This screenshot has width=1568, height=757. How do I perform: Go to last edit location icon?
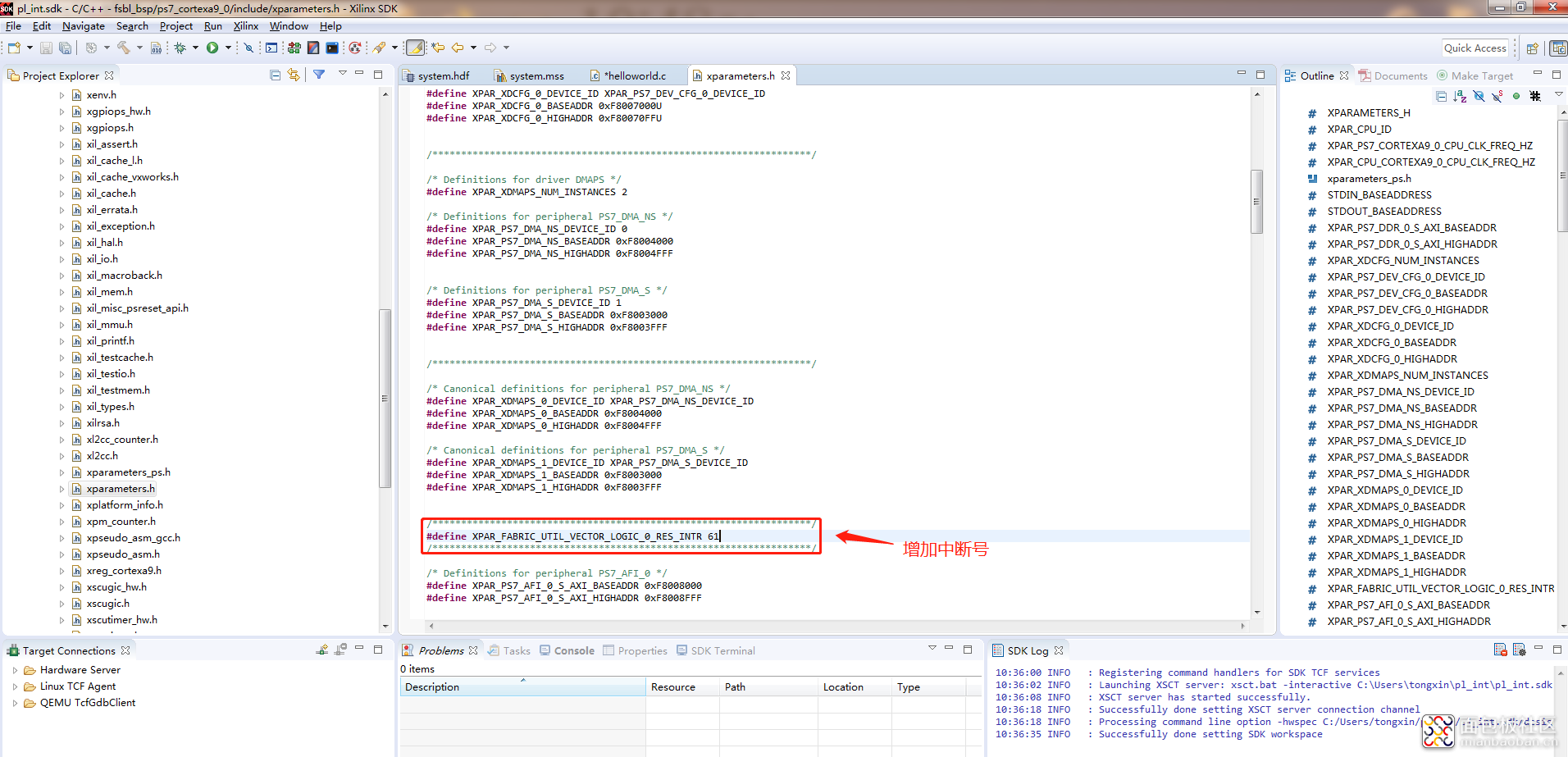coord(439,48)
